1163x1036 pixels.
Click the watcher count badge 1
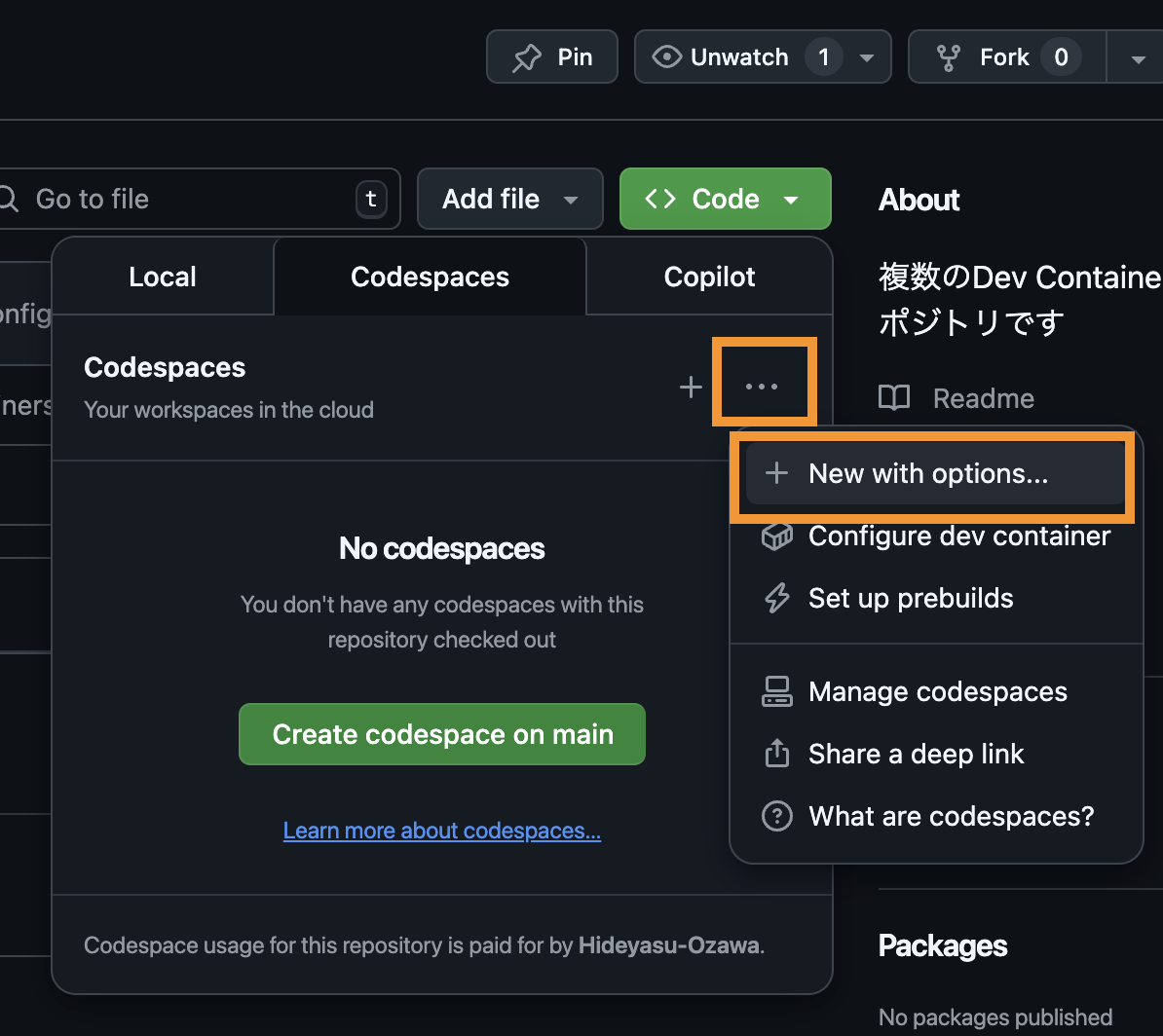[x=823, y=57]
